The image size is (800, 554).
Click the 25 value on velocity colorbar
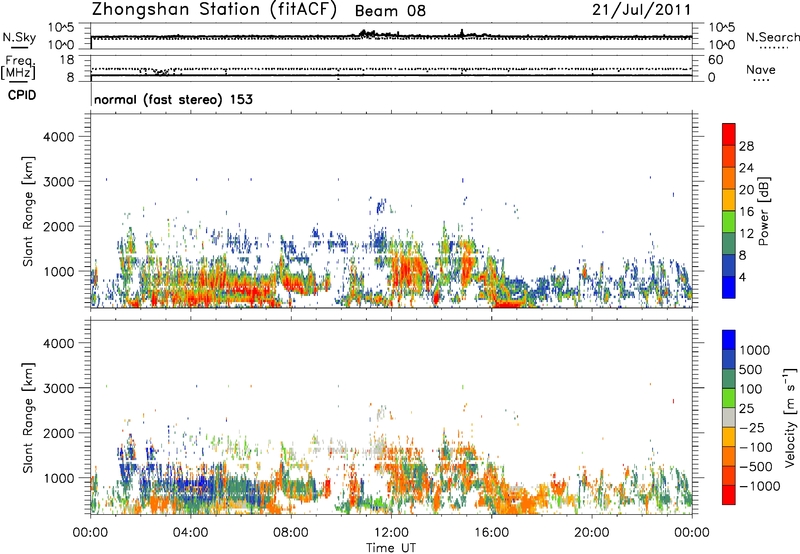747,409
